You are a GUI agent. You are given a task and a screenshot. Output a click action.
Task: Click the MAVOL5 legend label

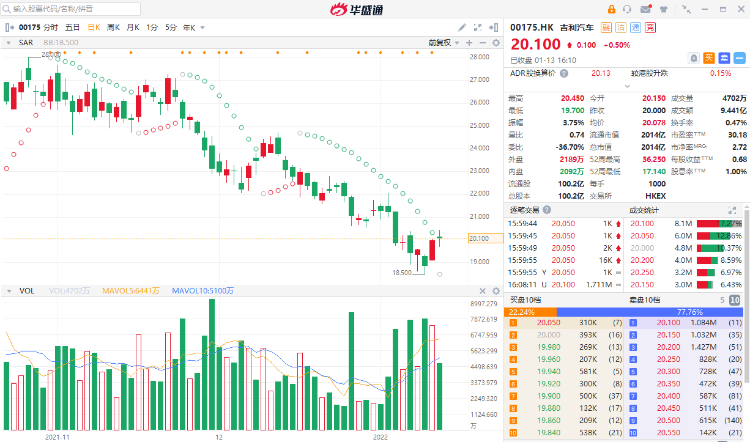[x=131, y=291]
